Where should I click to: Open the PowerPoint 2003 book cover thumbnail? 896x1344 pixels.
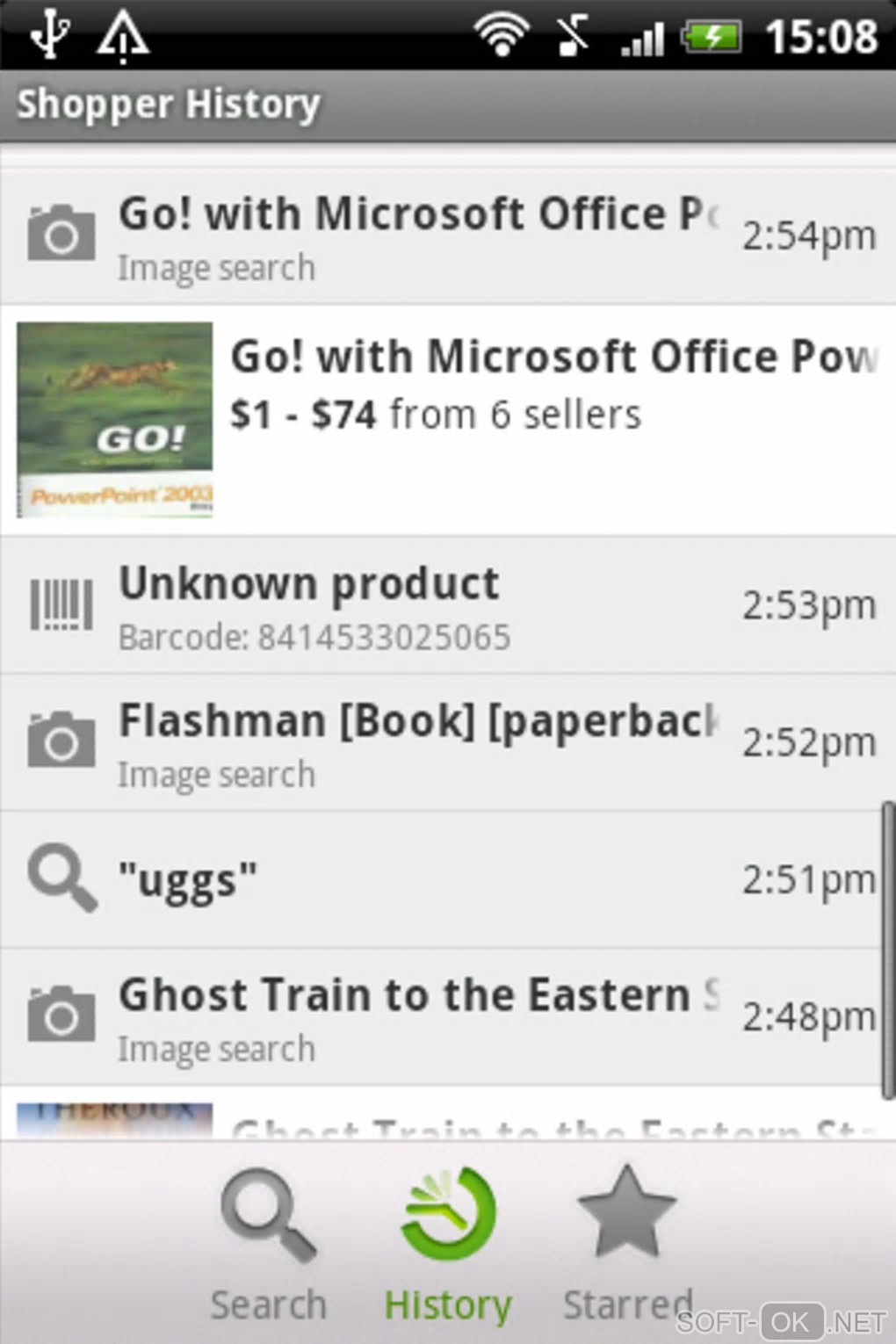(x=115, y=419)
